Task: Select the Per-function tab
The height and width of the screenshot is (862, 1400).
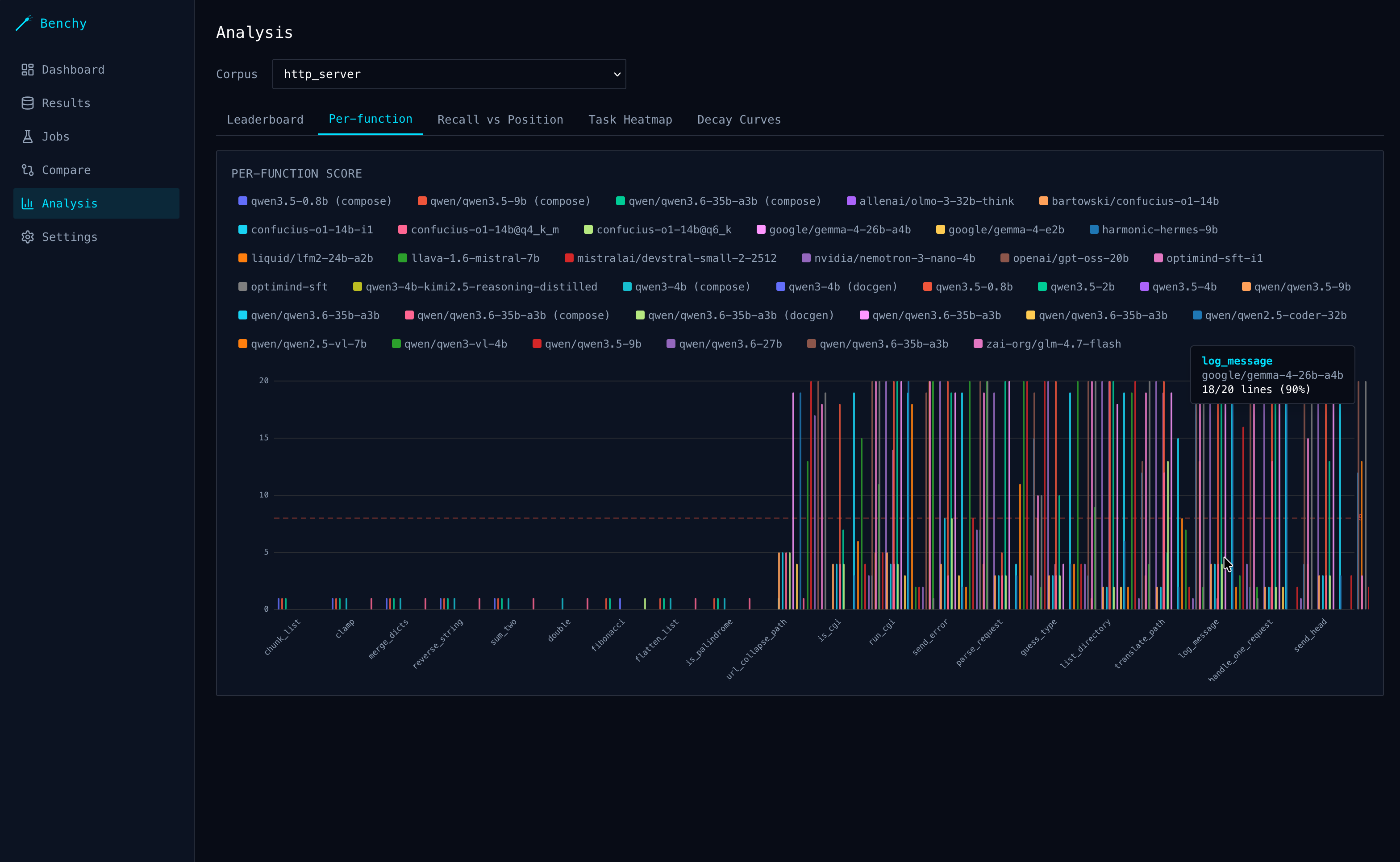Action: point(370,119)
